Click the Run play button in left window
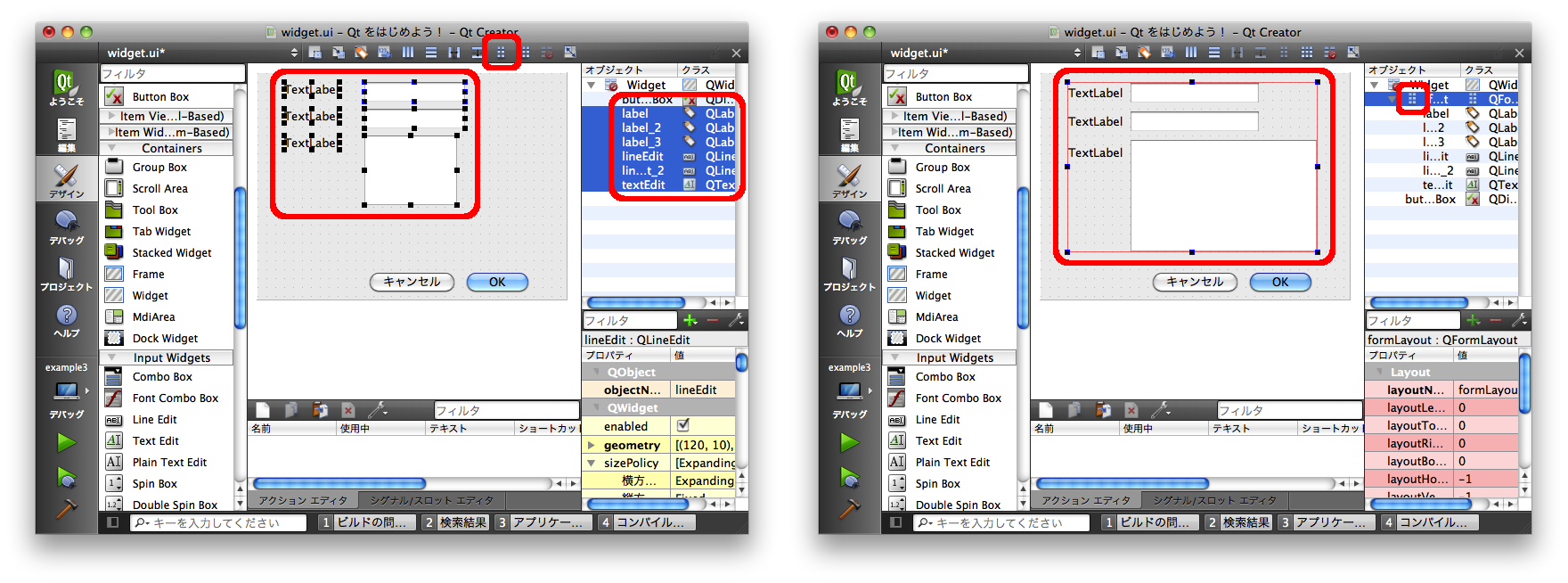 pos(67,442)
